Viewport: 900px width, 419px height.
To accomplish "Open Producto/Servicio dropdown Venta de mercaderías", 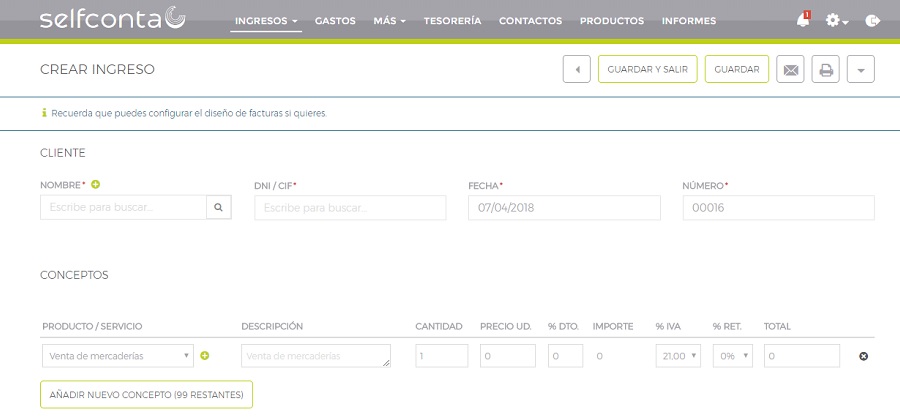I will pos(118,356).
